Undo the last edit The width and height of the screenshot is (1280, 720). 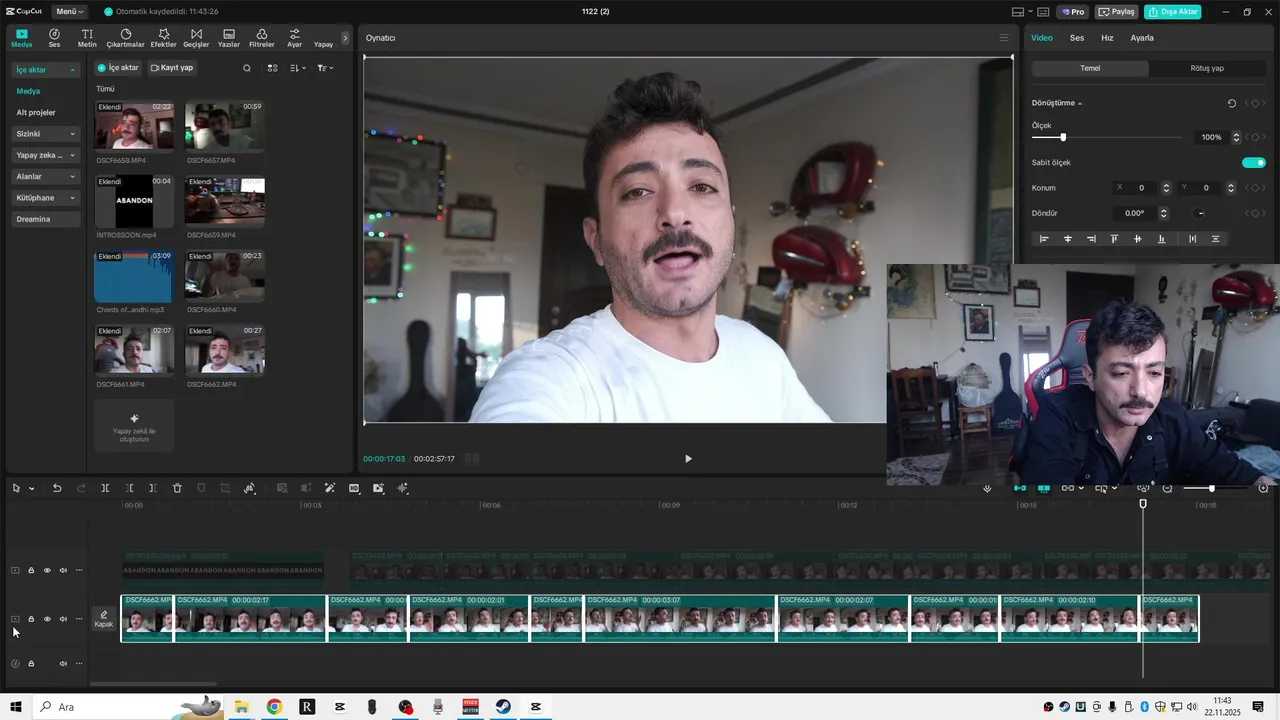click(x=57, y=488)
